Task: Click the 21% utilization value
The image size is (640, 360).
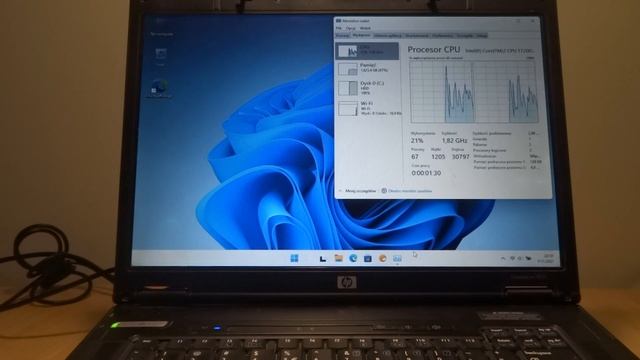Action: pos(417,140)
